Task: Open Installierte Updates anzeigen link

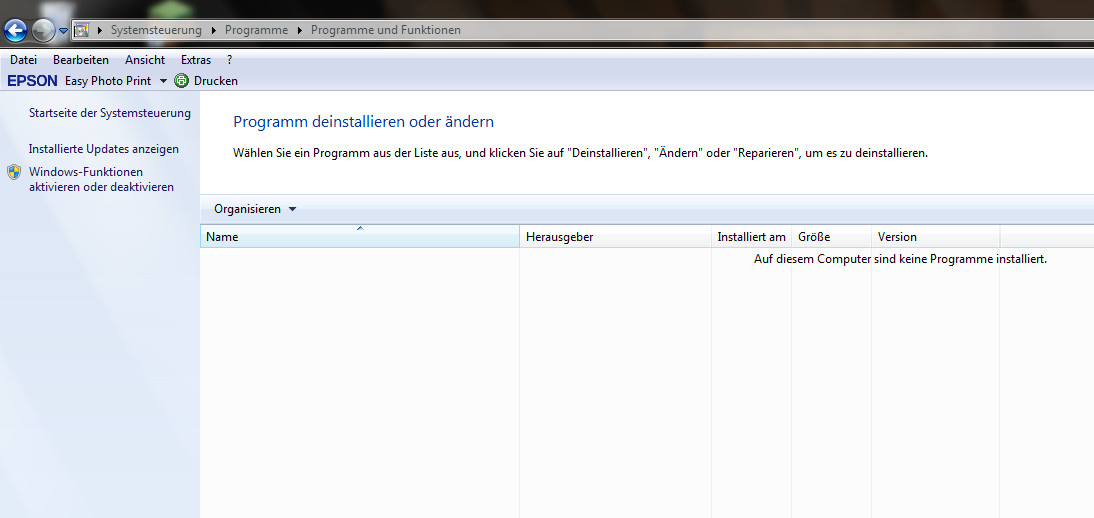Action: 104,149
